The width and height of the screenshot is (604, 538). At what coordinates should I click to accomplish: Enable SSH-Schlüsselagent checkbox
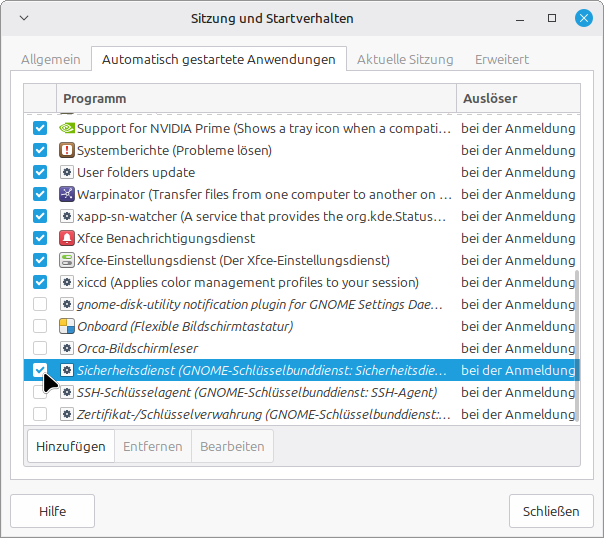coord(40,392)
